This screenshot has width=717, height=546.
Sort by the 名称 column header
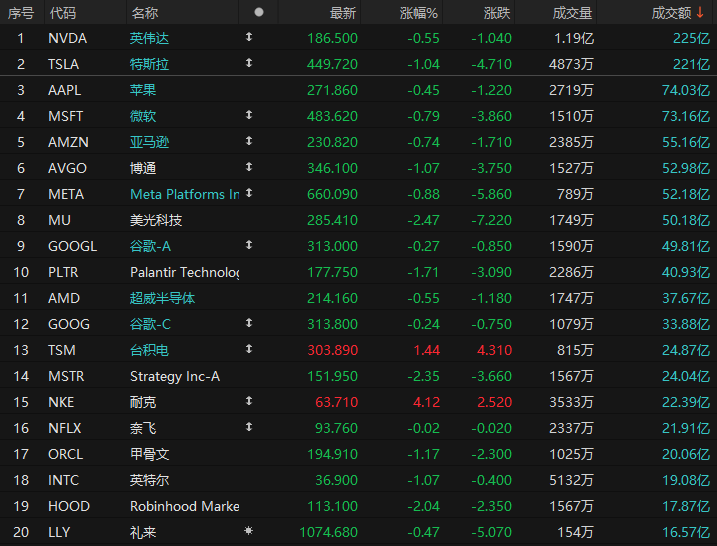click(x=144, y=13)
